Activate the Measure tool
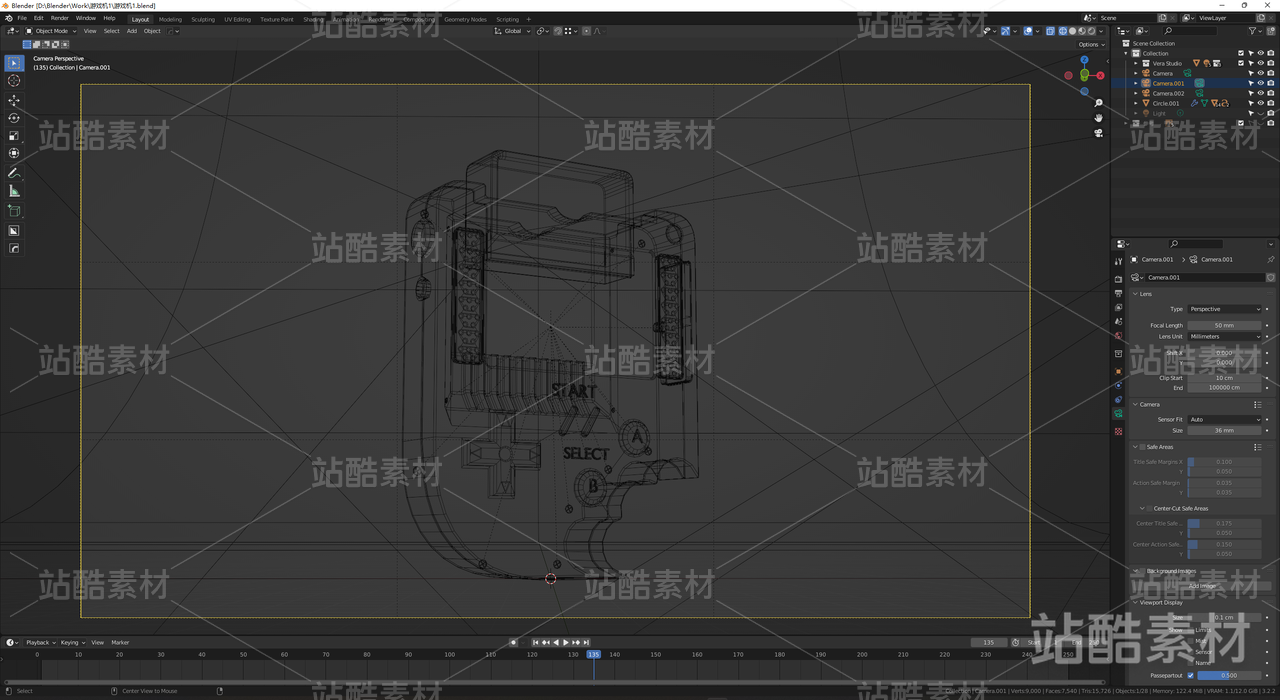 coord(14,191)
